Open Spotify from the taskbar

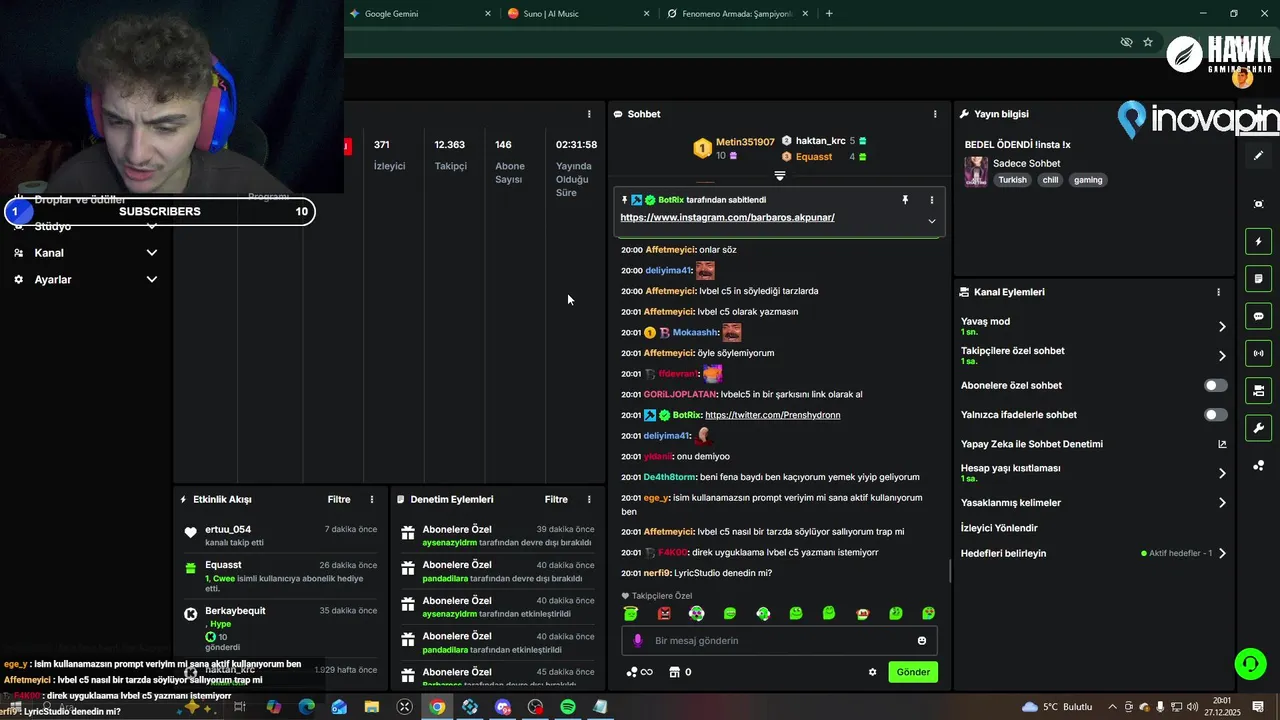(568, 707)
